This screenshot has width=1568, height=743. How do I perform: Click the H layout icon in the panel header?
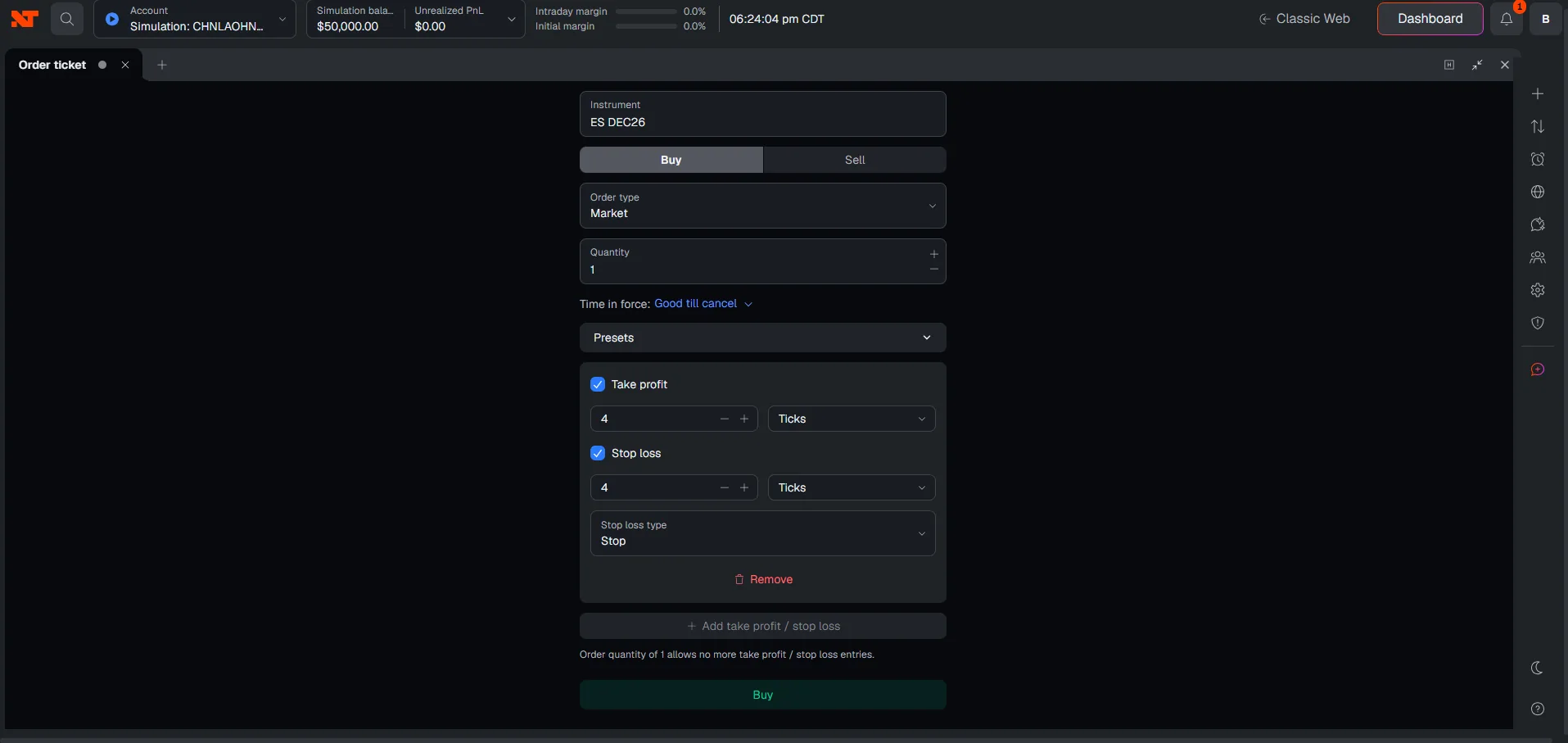click(x=1449, y=65)
